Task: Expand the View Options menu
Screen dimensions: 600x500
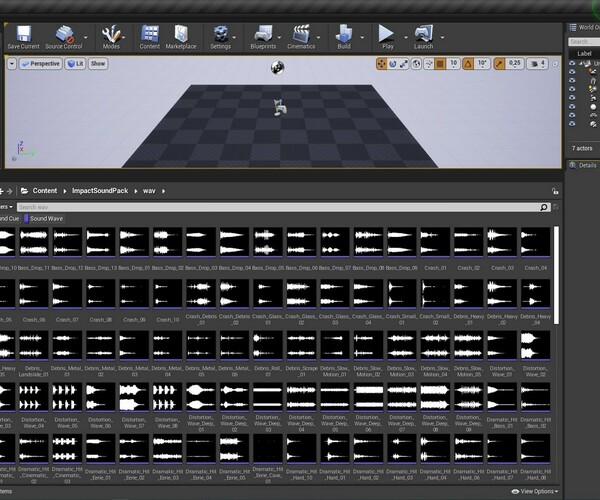Action: (x=535, y=491)
